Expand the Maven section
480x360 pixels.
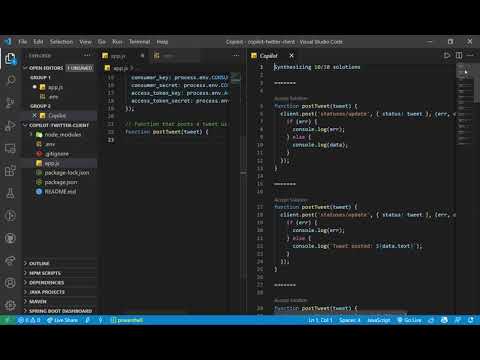[60, 301]
